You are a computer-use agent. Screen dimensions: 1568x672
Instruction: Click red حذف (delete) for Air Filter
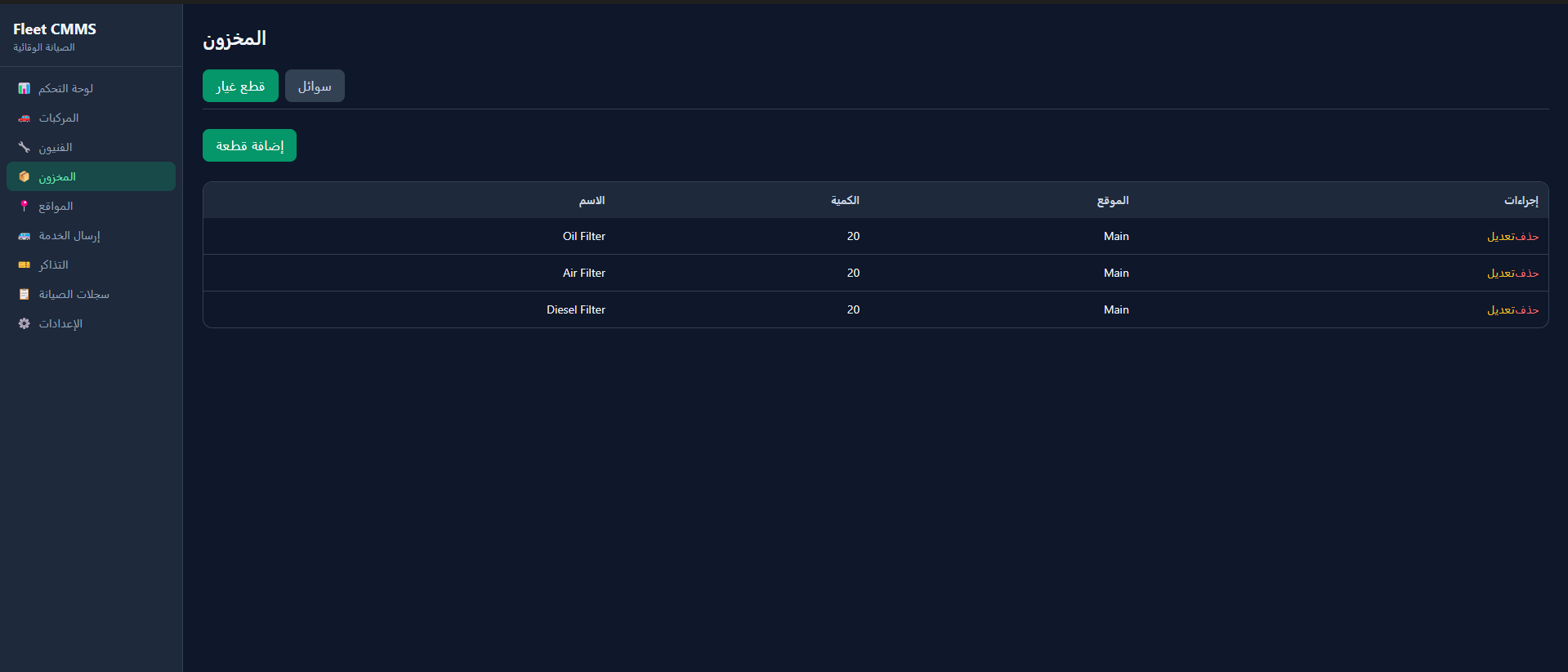pos(1527,274)
